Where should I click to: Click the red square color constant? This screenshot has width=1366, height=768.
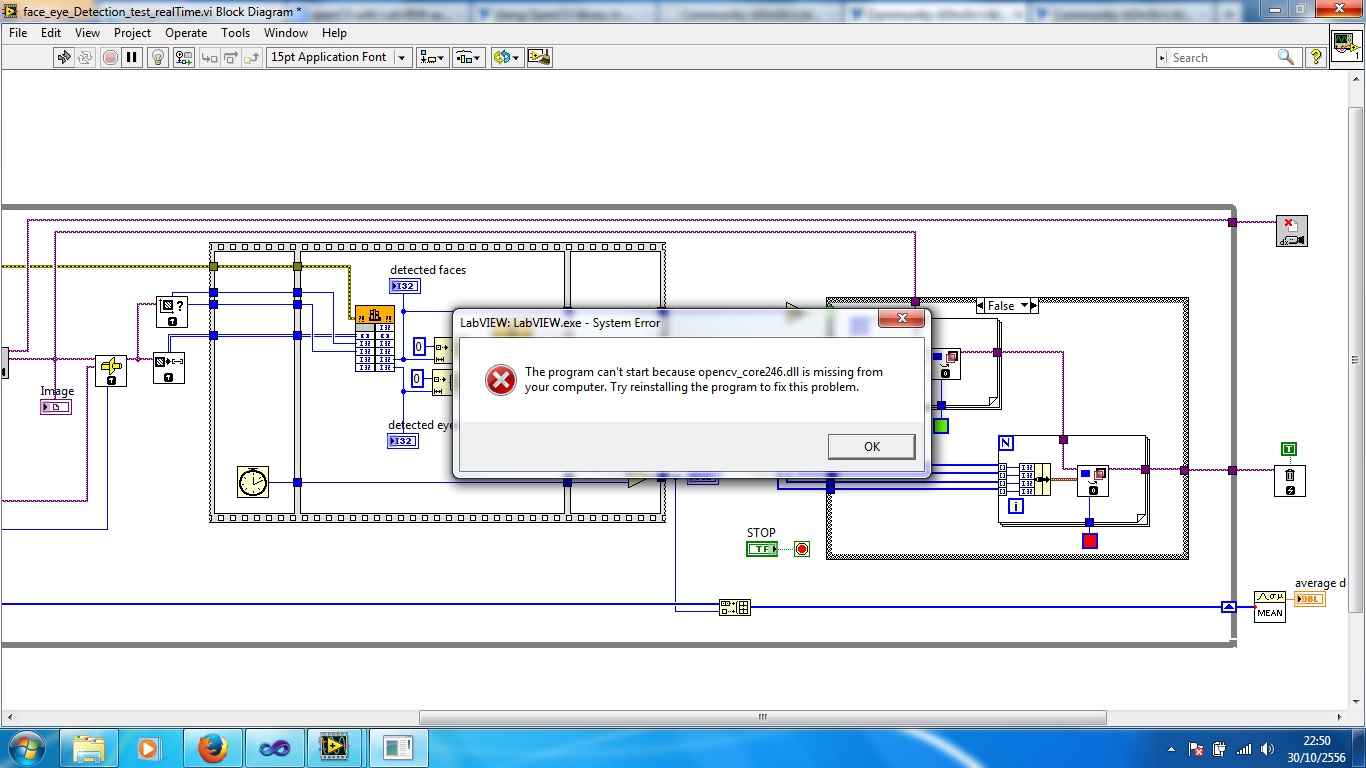(1090, 541)
